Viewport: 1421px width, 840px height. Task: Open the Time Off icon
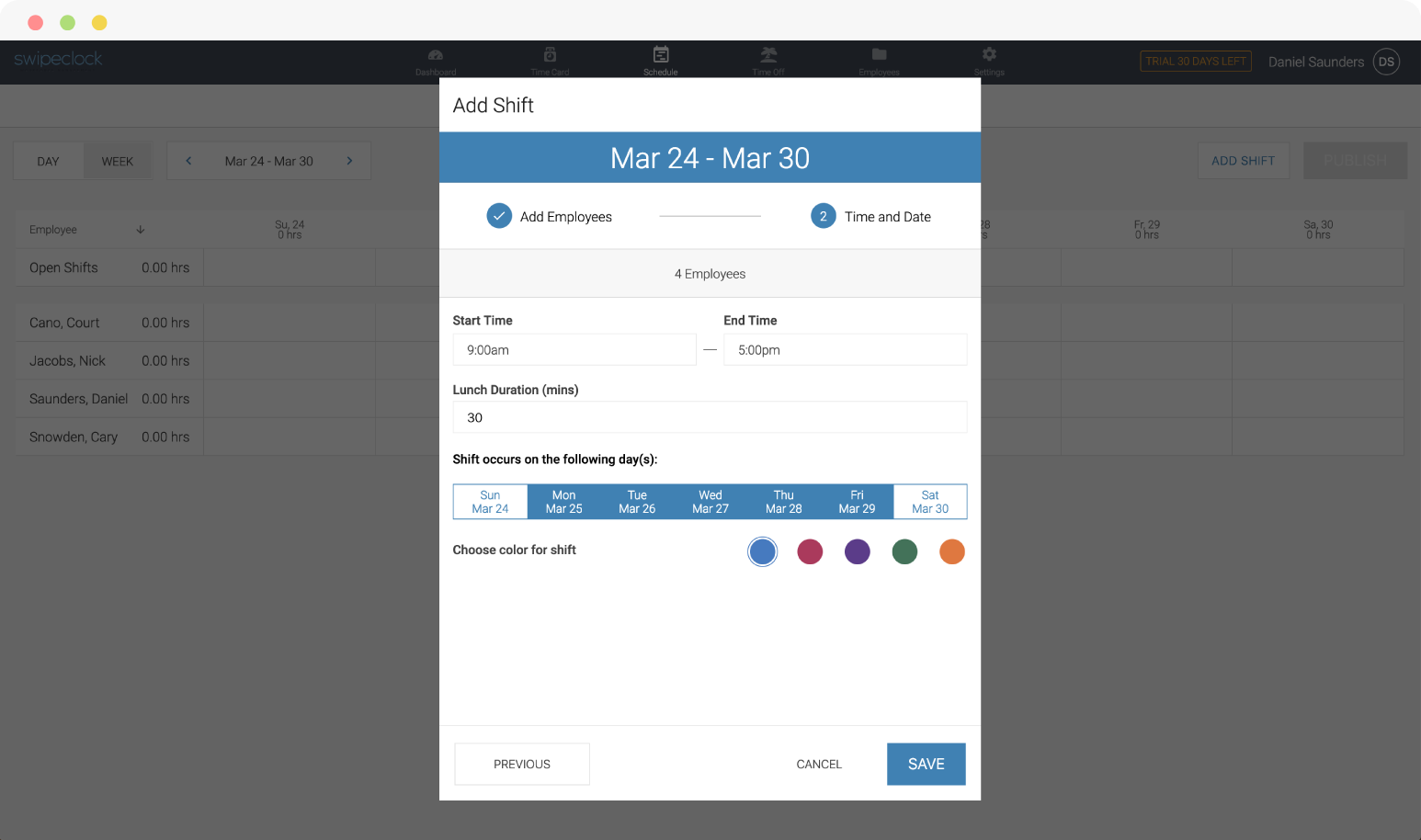(x=768, y=54)
